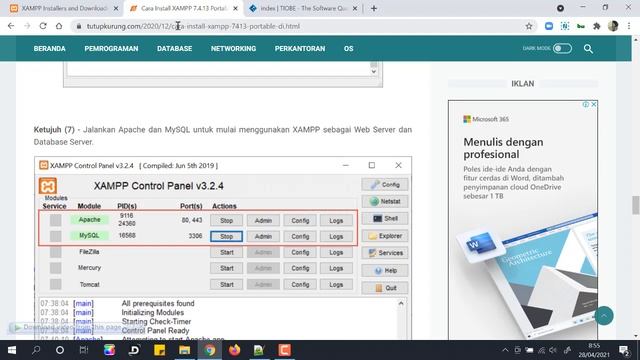Open the PEMROGRAMAN menu item
The height and width of the screenshot is (360, 640).
click(111, 49)
